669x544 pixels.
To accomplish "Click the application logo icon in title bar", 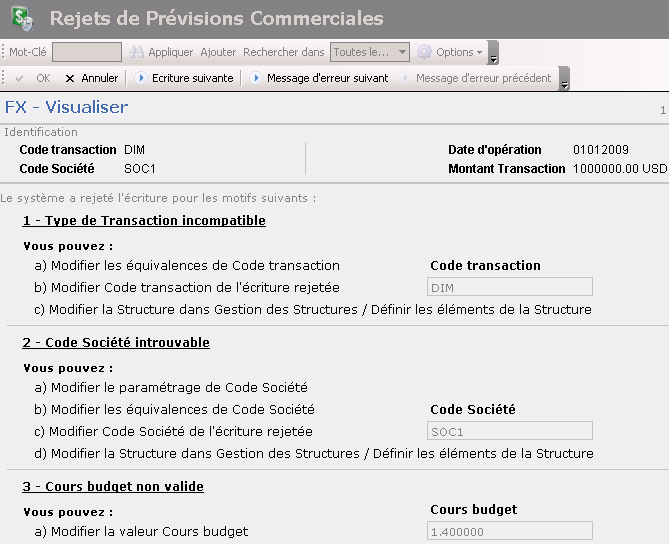I will [21, 19].
